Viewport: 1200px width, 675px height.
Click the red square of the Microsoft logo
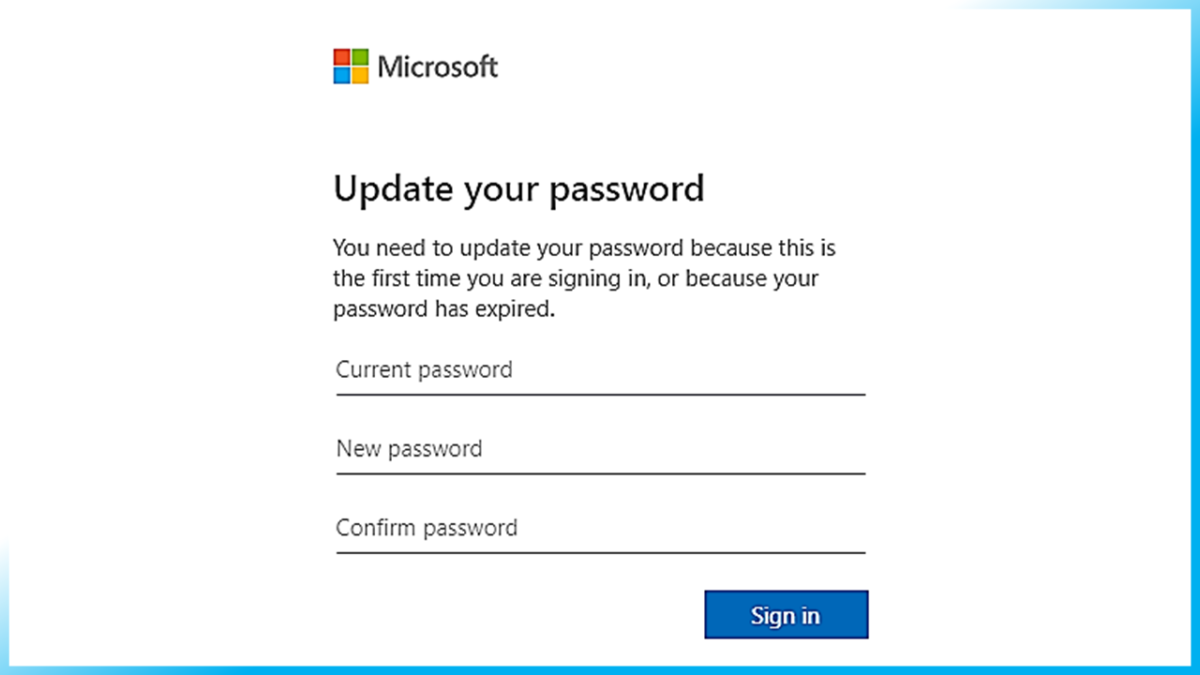tap(342, 58)
